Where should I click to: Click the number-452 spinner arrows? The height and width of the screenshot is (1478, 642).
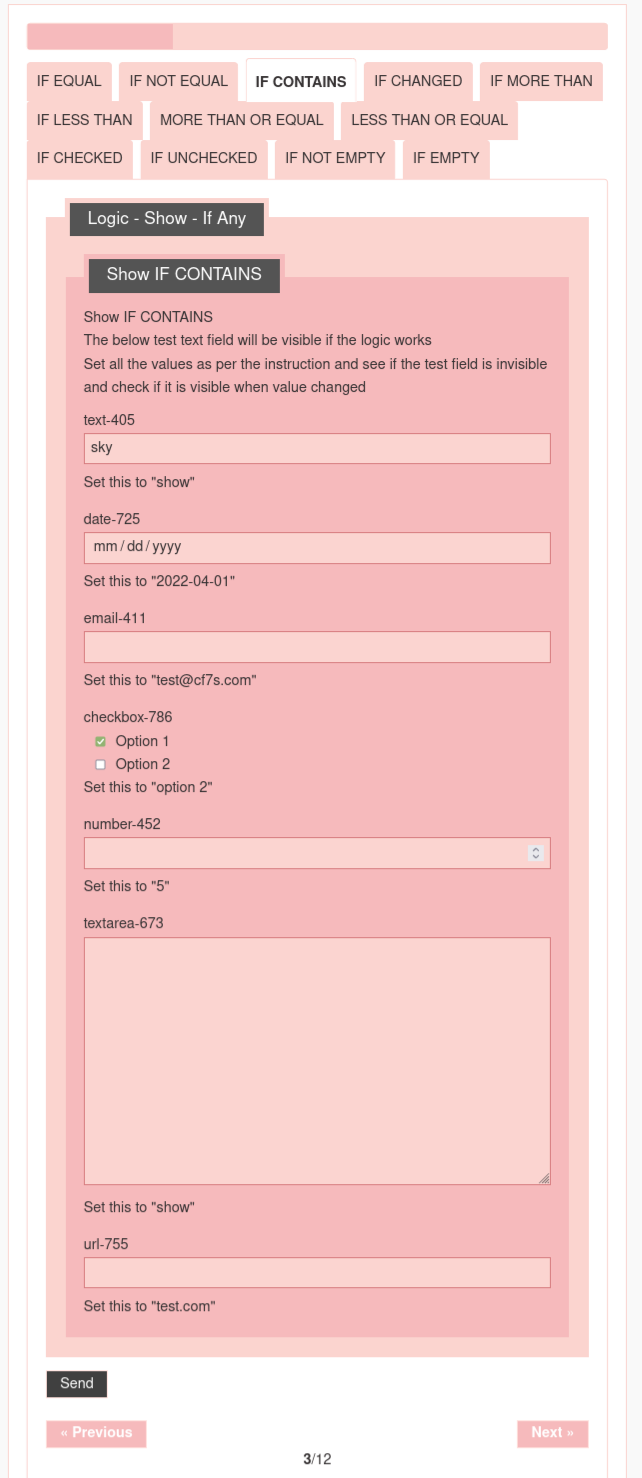point(536,853)
